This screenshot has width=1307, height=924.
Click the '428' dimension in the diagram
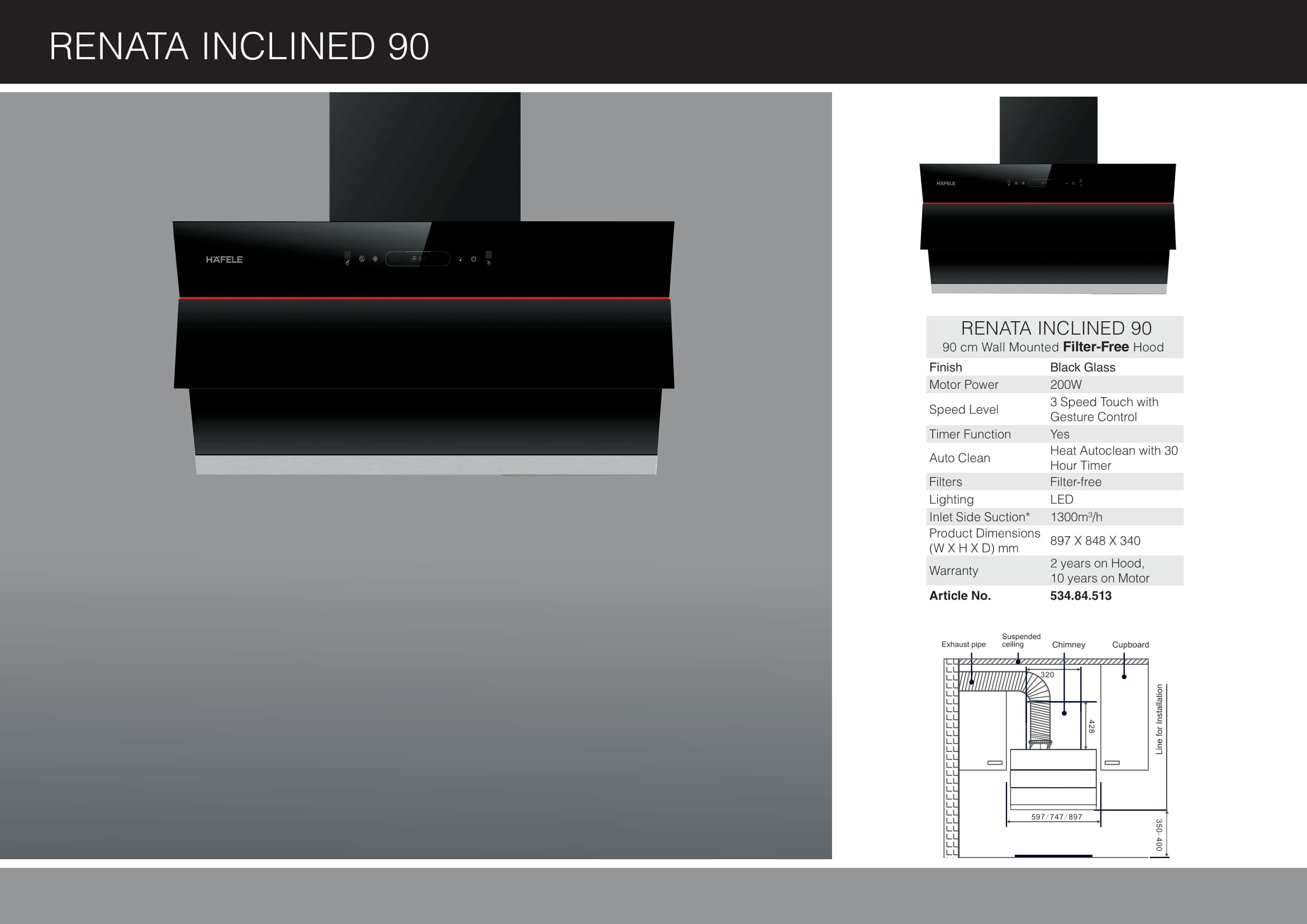(x=1091, y=726)
